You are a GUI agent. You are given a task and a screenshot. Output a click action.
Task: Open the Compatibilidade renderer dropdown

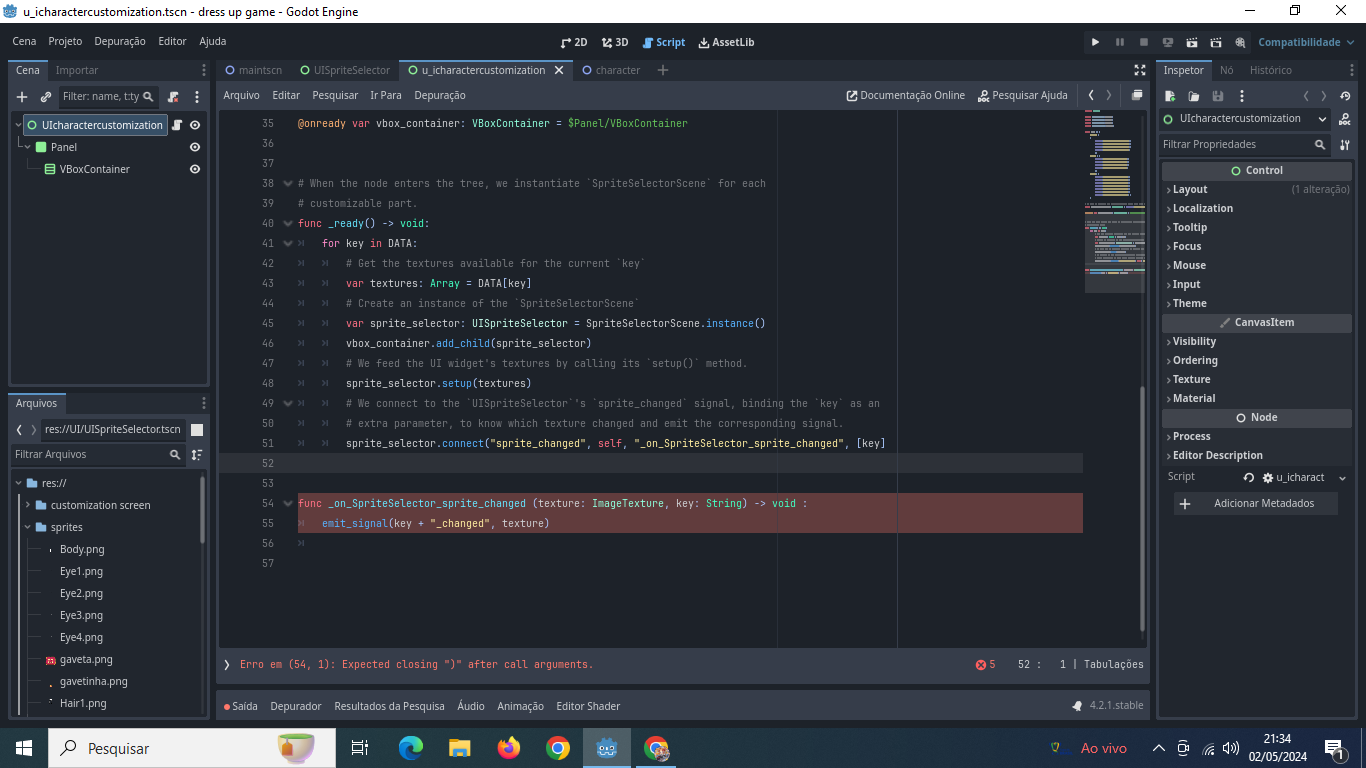1300,42
